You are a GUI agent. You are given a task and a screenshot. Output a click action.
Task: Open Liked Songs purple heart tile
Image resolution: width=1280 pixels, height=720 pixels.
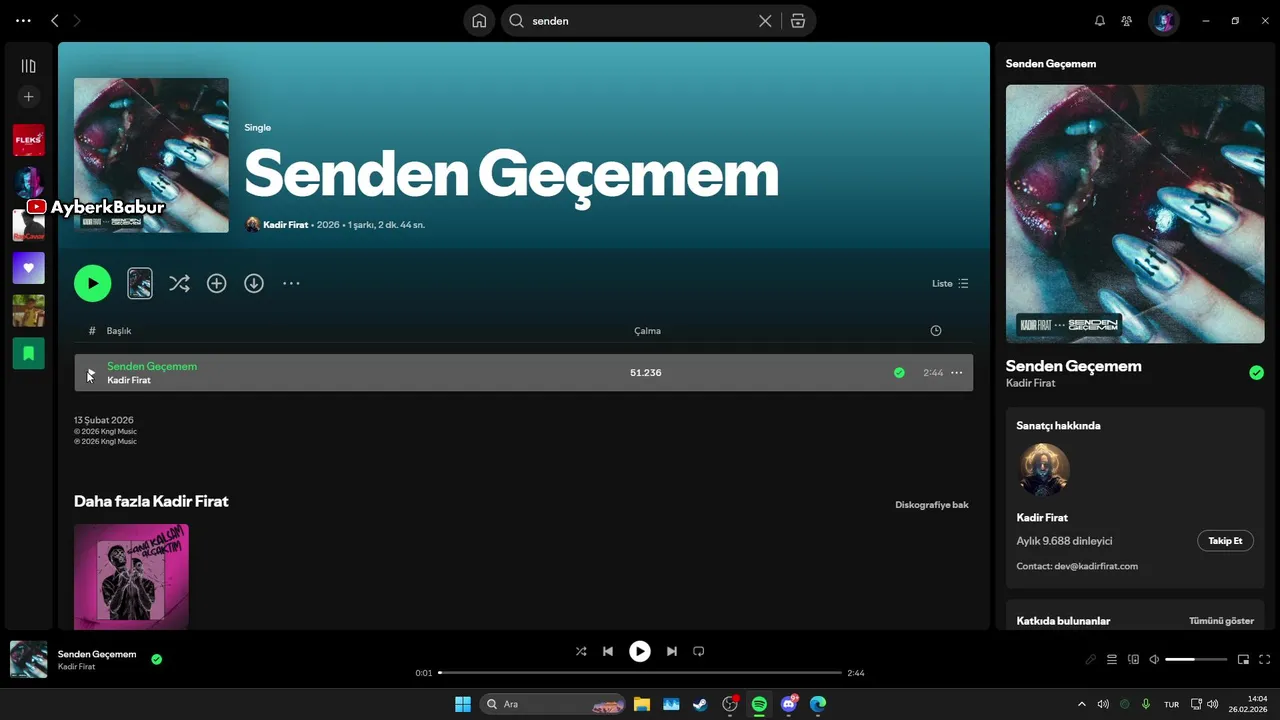(x=28, y=268)
